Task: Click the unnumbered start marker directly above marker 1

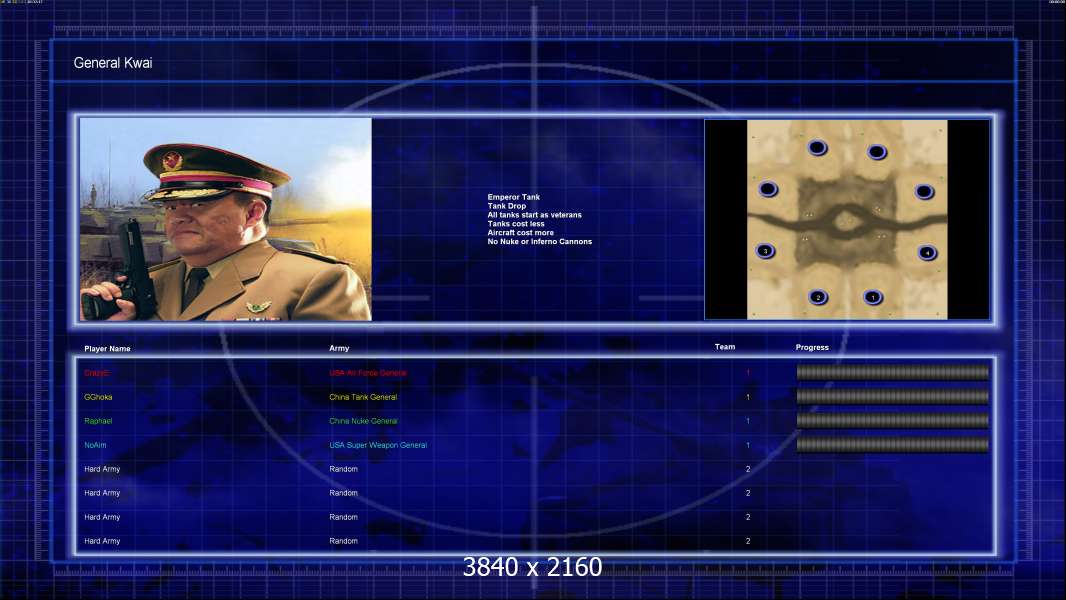Action: click(877, 152)
